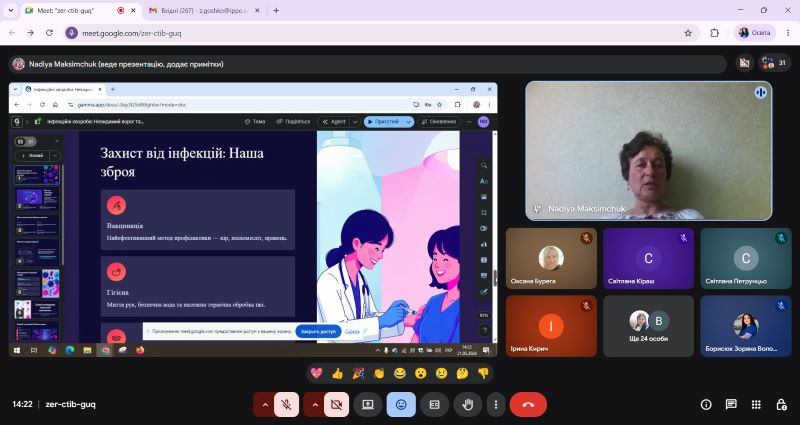
Task: Go back in browser history
Action: [12, 33]
